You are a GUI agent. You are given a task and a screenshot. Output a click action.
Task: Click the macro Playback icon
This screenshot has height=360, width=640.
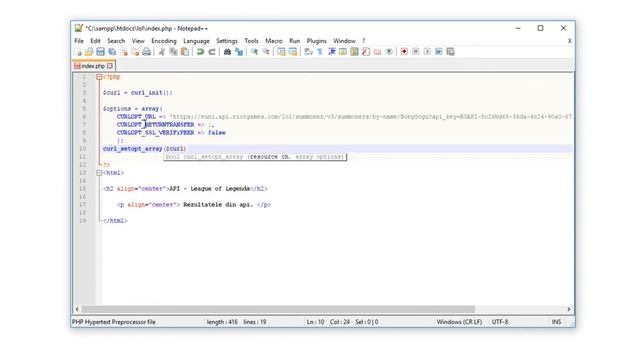pos(427,52)
